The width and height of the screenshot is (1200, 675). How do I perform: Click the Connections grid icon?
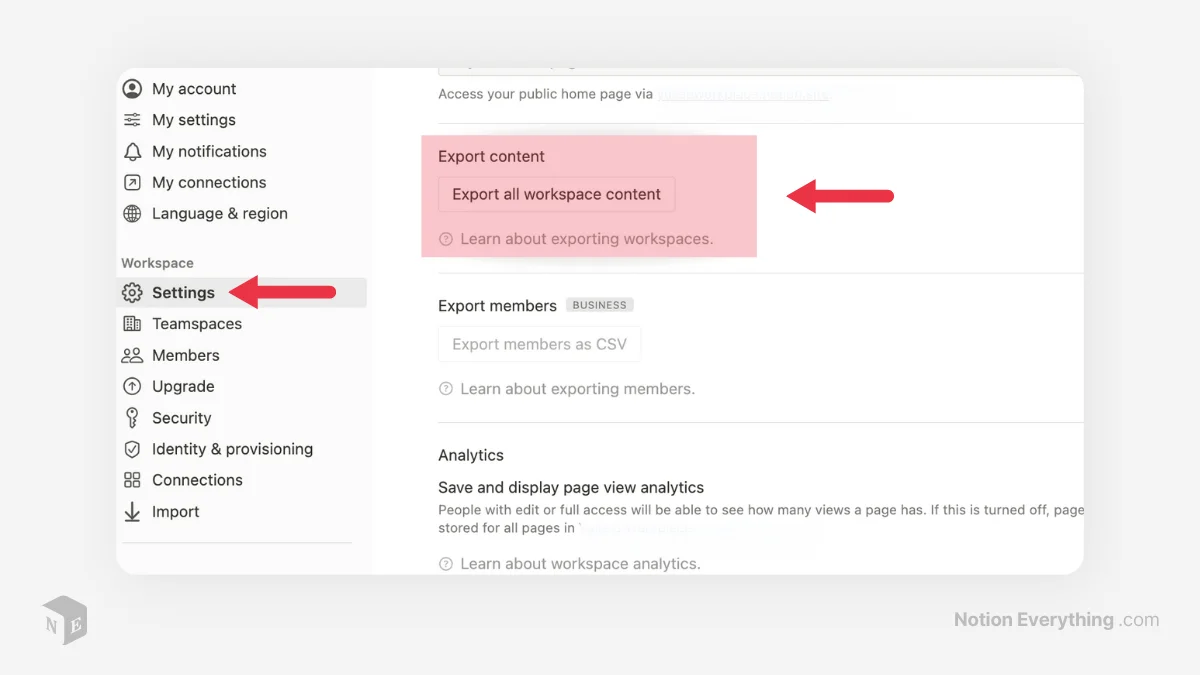pyautogui.click(x=132, y=480)
